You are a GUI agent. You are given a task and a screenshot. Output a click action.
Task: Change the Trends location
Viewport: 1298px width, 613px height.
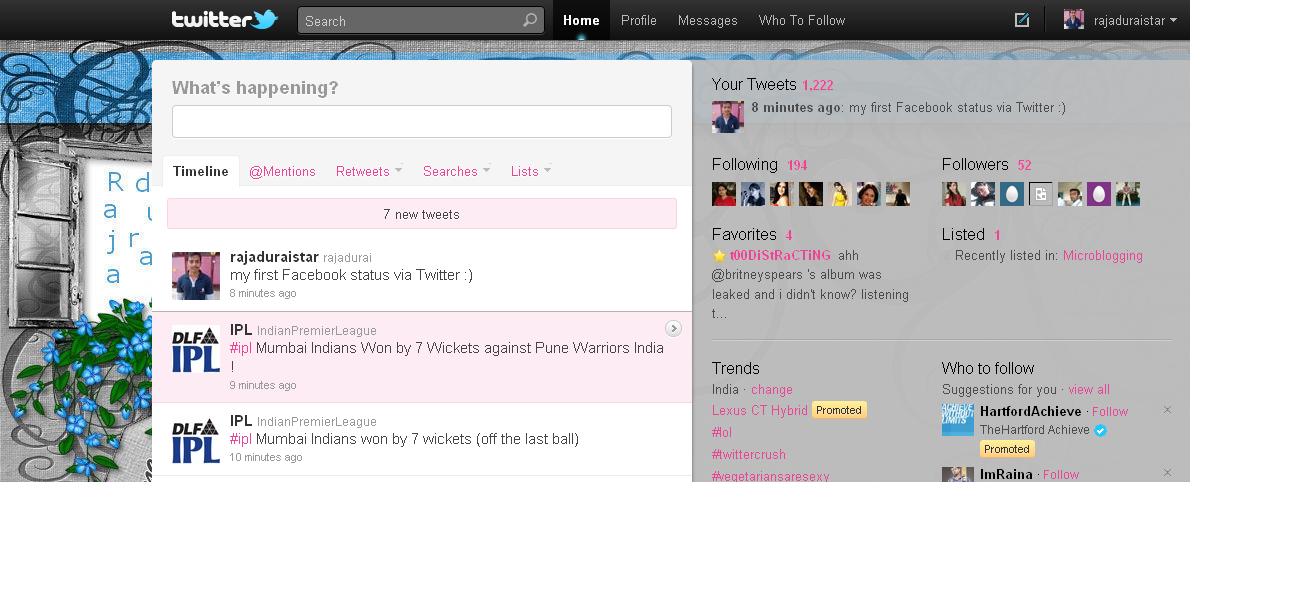pos(771,390)
